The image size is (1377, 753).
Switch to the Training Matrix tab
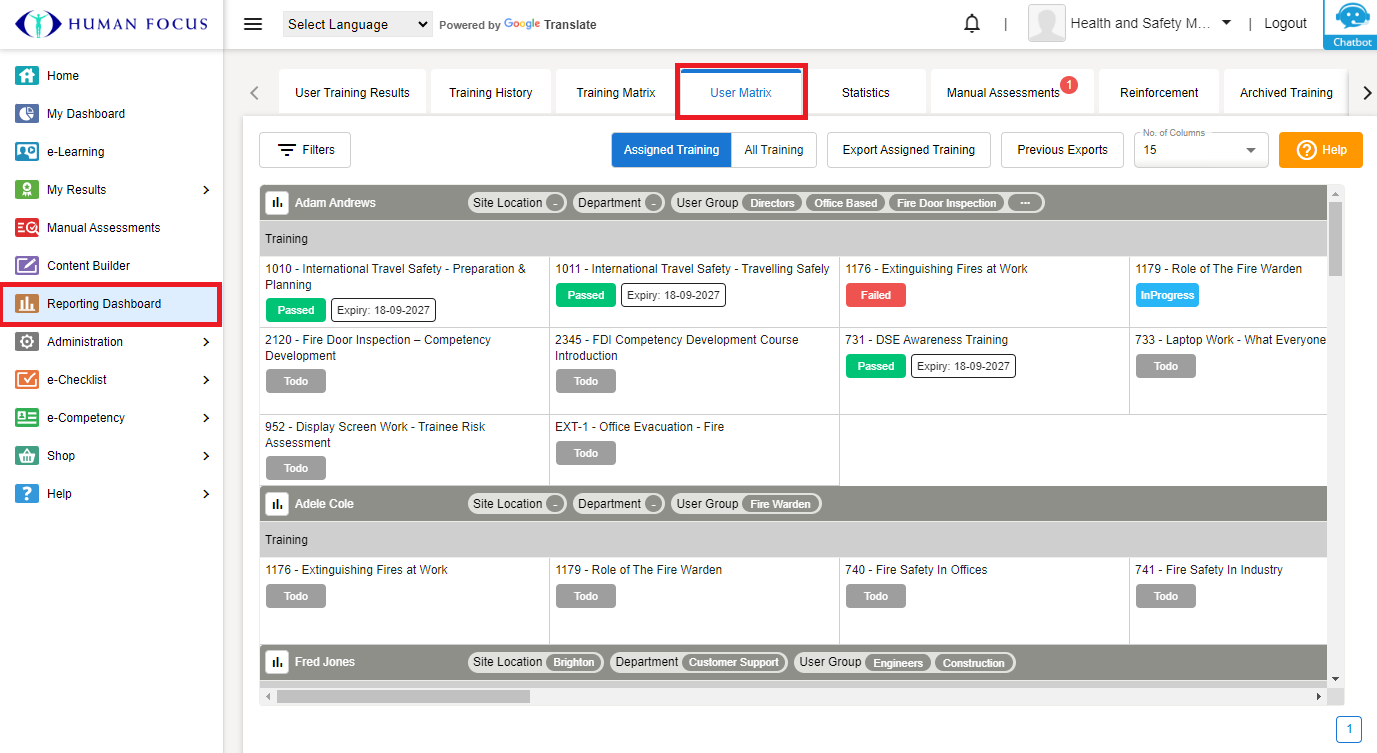click(615, 93)
